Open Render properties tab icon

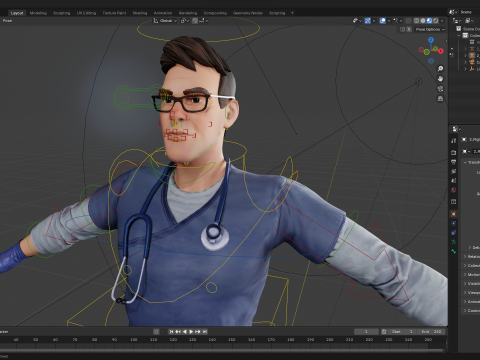453,152
